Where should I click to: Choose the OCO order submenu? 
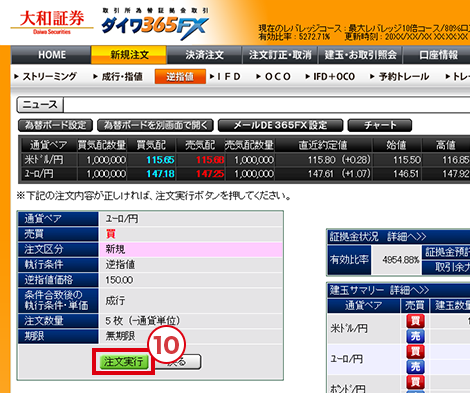[x=274, y=77]
